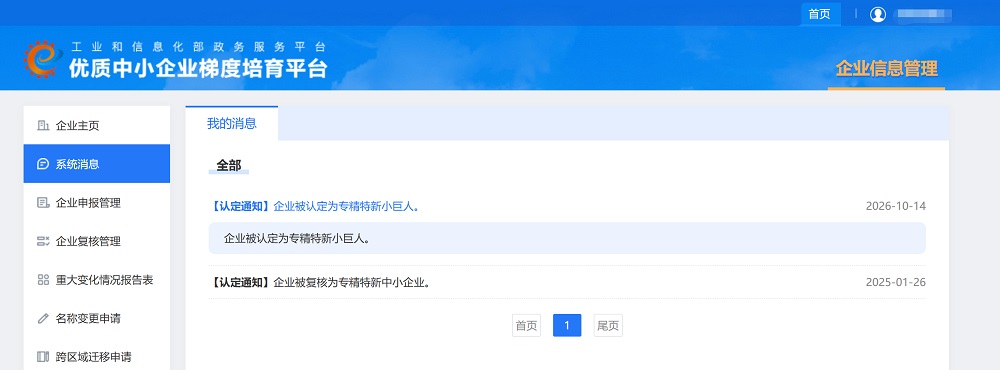Screen dimensions: 1000x370
Task: Click the 工业和信息化部政务服务平台 subtitle
Action: (199, 47)
